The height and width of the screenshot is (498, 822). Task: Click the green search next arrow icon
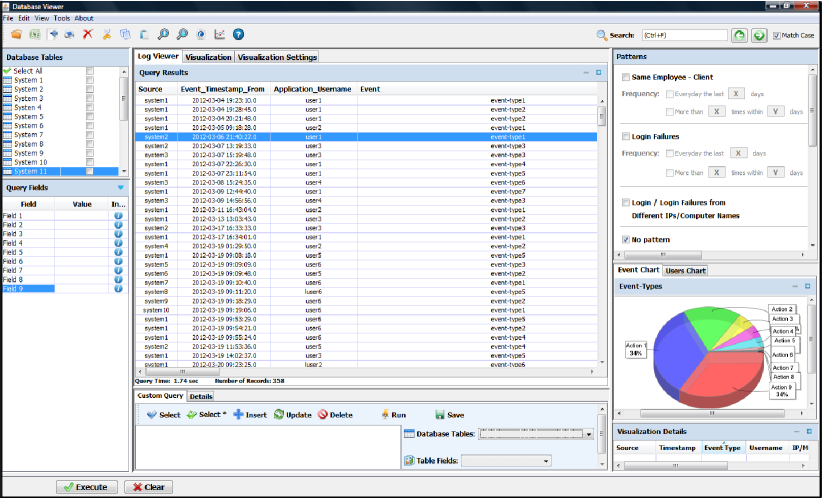click(x=759, y=35)
